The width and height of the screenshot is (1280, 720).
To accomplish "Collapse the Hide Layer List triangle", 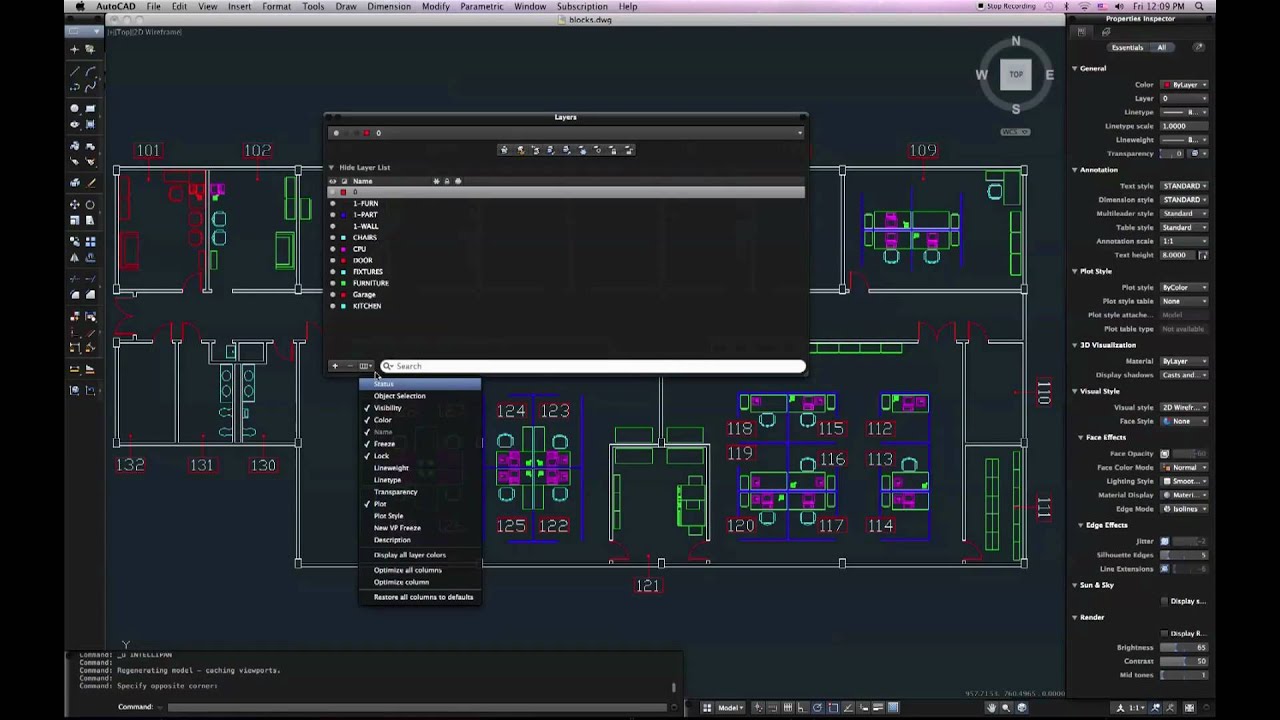I will [x=331, y=168].
